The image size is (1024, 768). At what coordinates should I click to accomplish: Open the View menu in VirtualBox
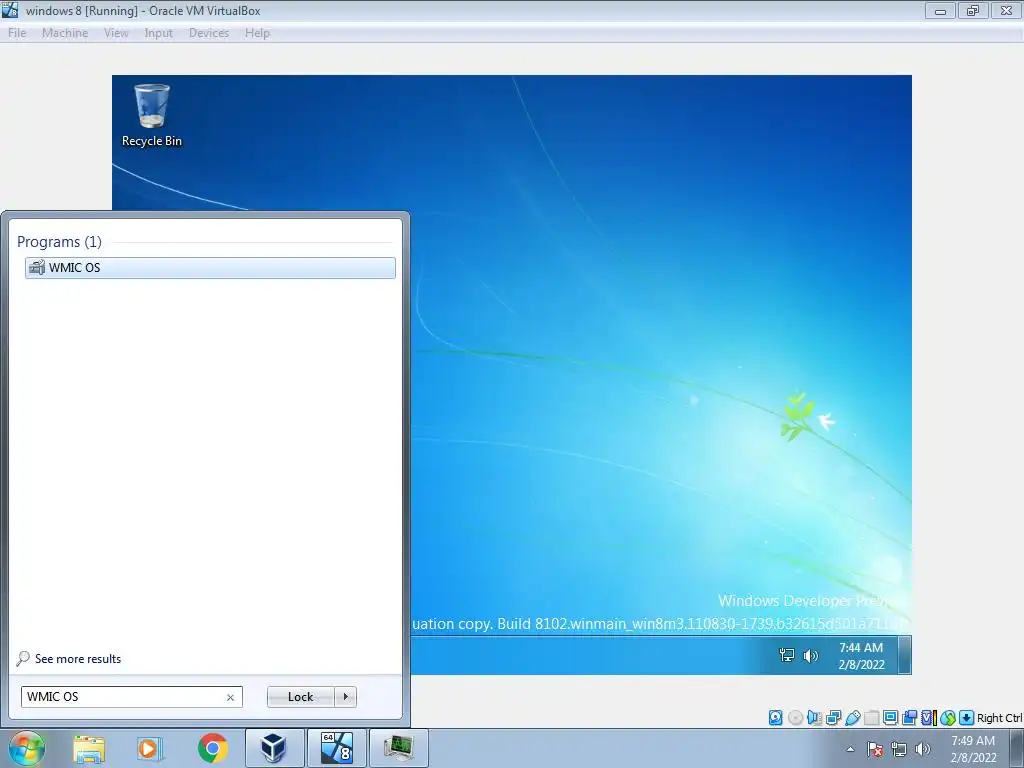tap(116, 33)
